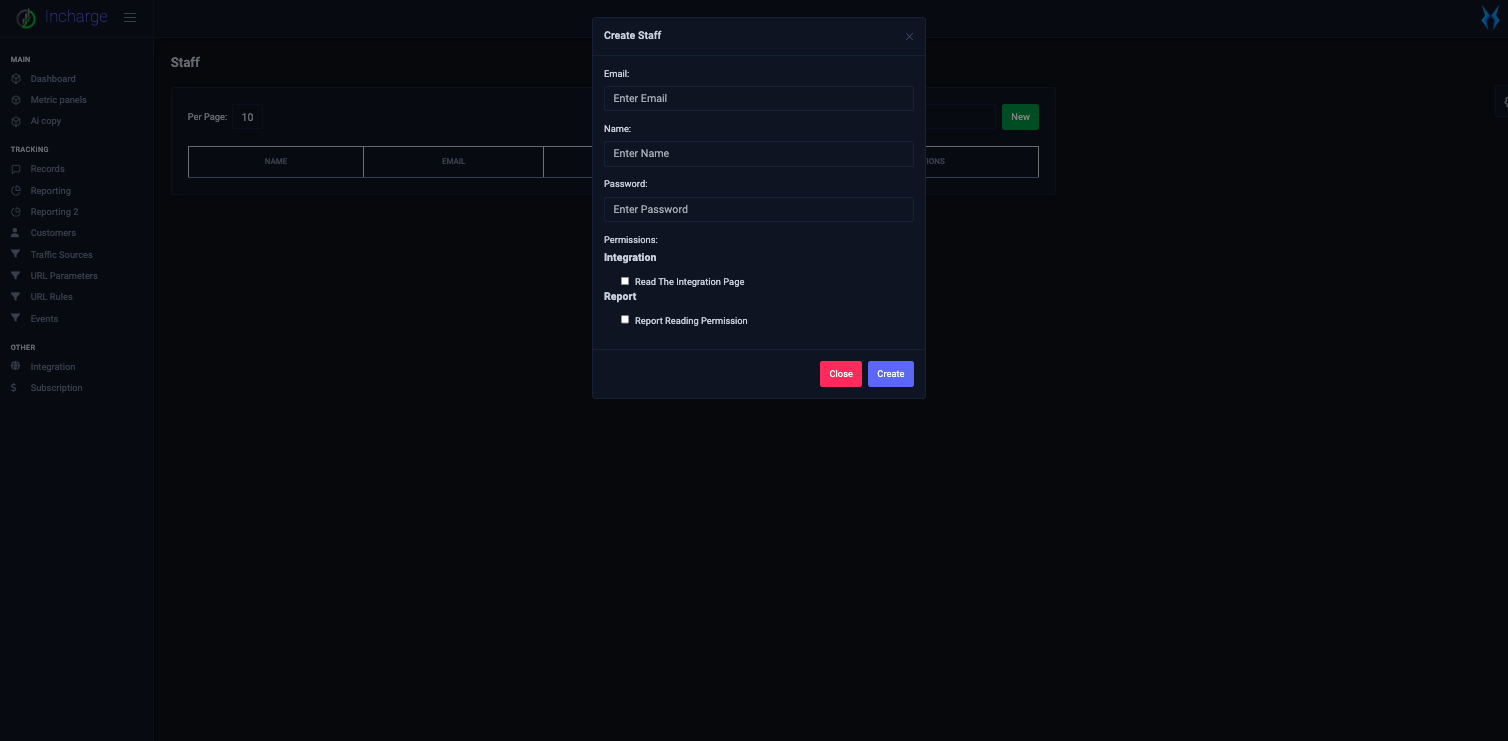Click the Ai copy icon in sidebar

[x=16, y=121]
